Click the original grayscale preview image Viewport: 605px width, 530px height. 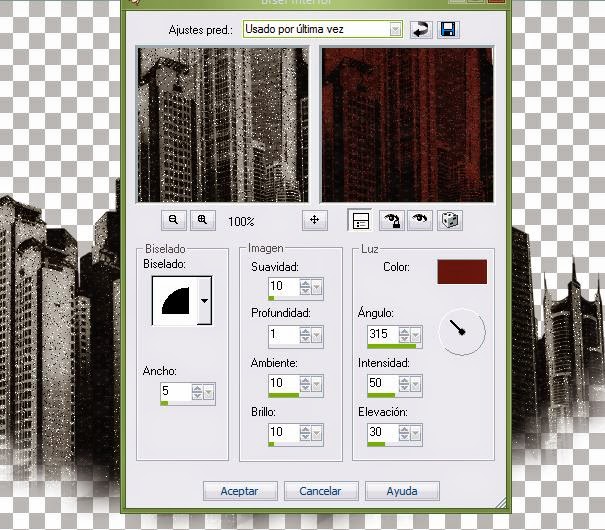(x=223, y=125)
